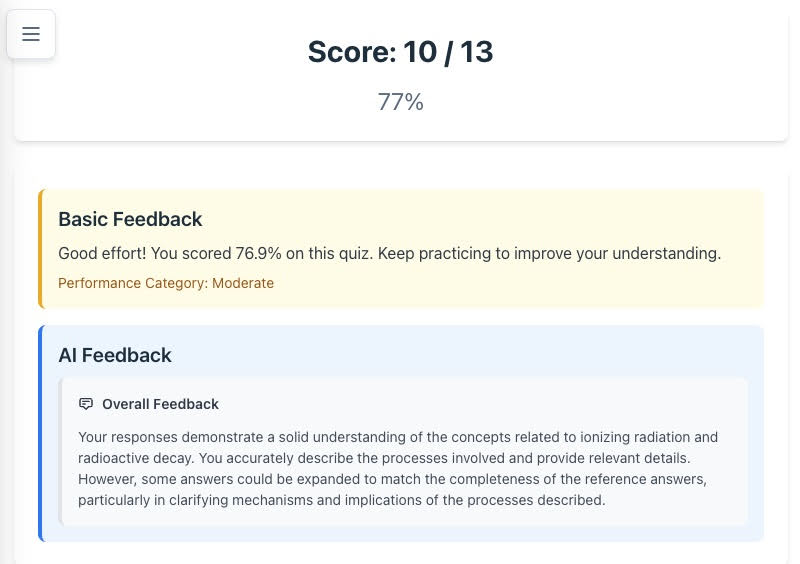
Task: Click the line mentioning radioactive decay
Action: coord(384,458)
